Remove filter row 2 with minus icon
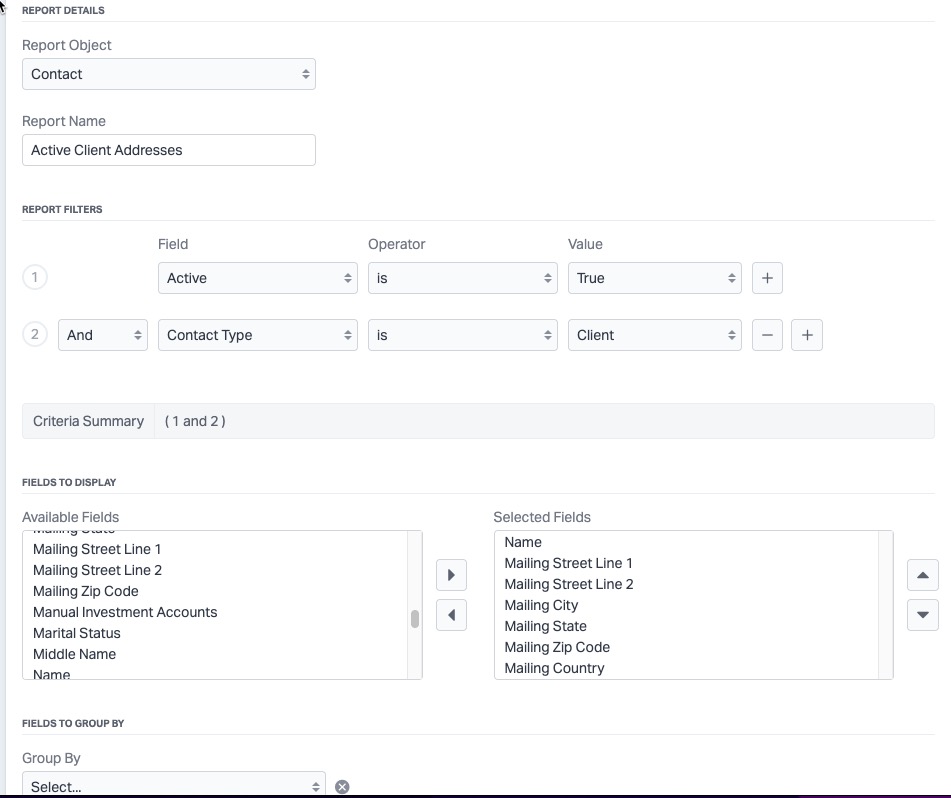Screen dimensions: 951x798 point(767,335)
